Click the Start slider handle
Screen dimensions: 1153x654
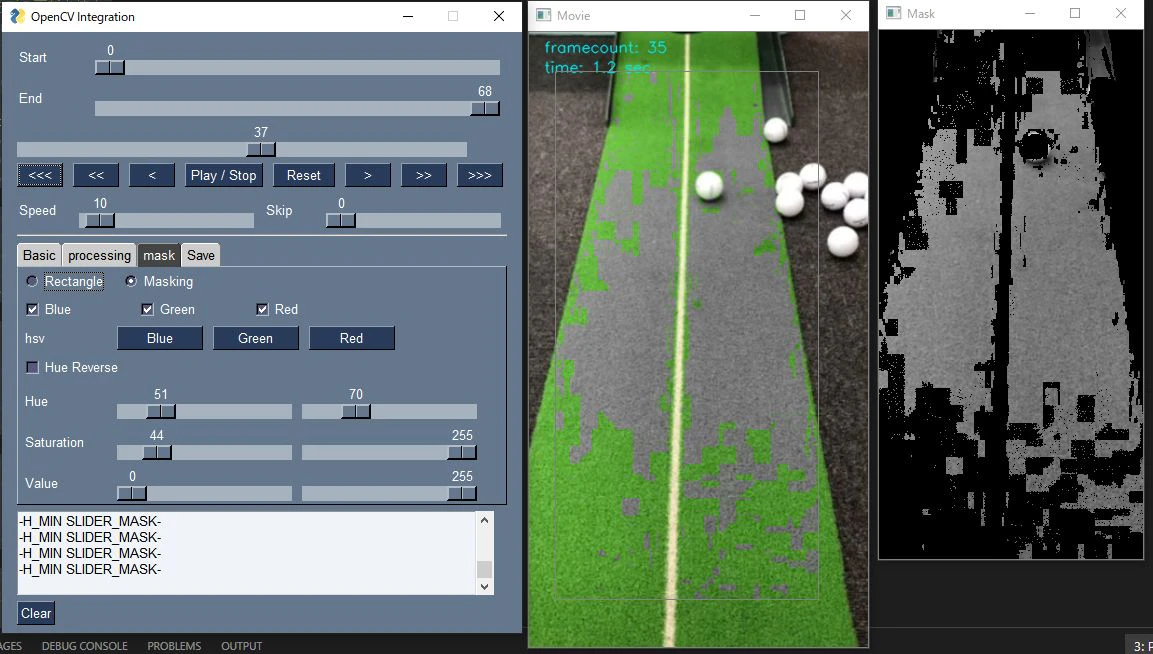tap(110, 68)
